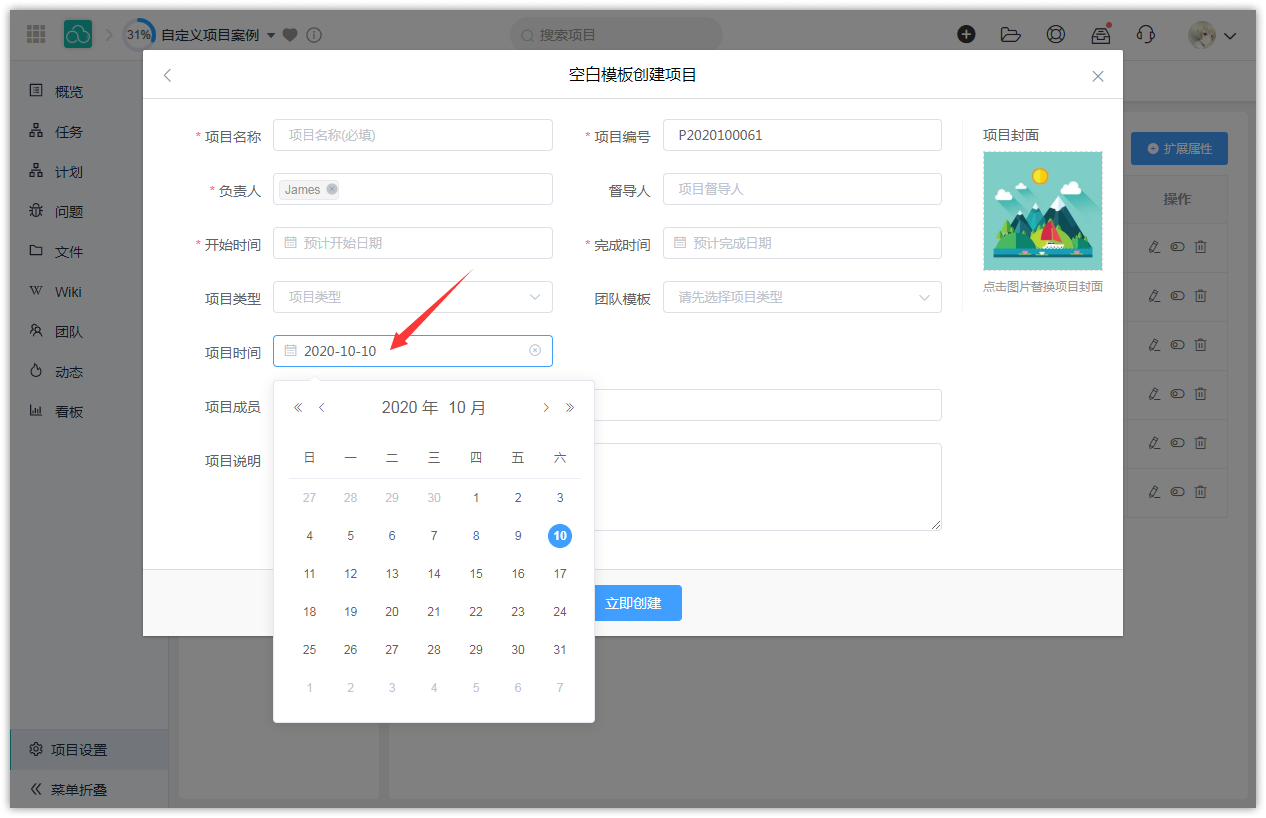Open the 预计完成日期 date picker
This screenshot has height=818, width=1266.
[802, 243]
